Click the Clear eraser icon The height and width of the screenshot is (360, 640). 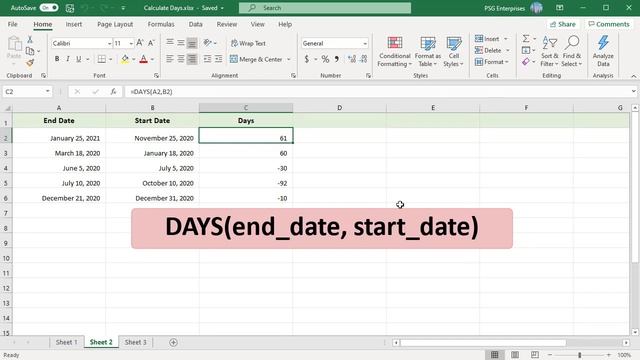[526, 62]
